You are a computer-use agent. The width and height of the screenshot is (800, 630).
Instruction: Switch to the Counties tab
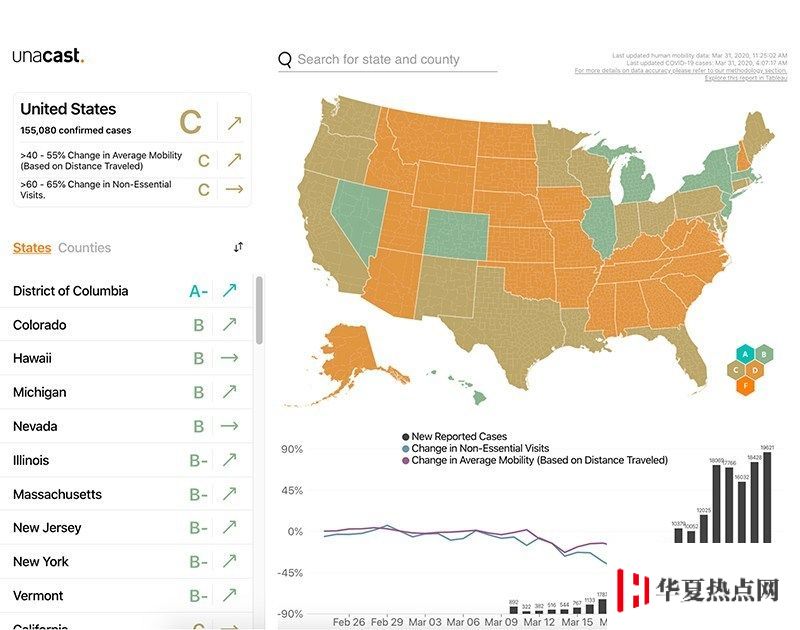tap(84, 248)
